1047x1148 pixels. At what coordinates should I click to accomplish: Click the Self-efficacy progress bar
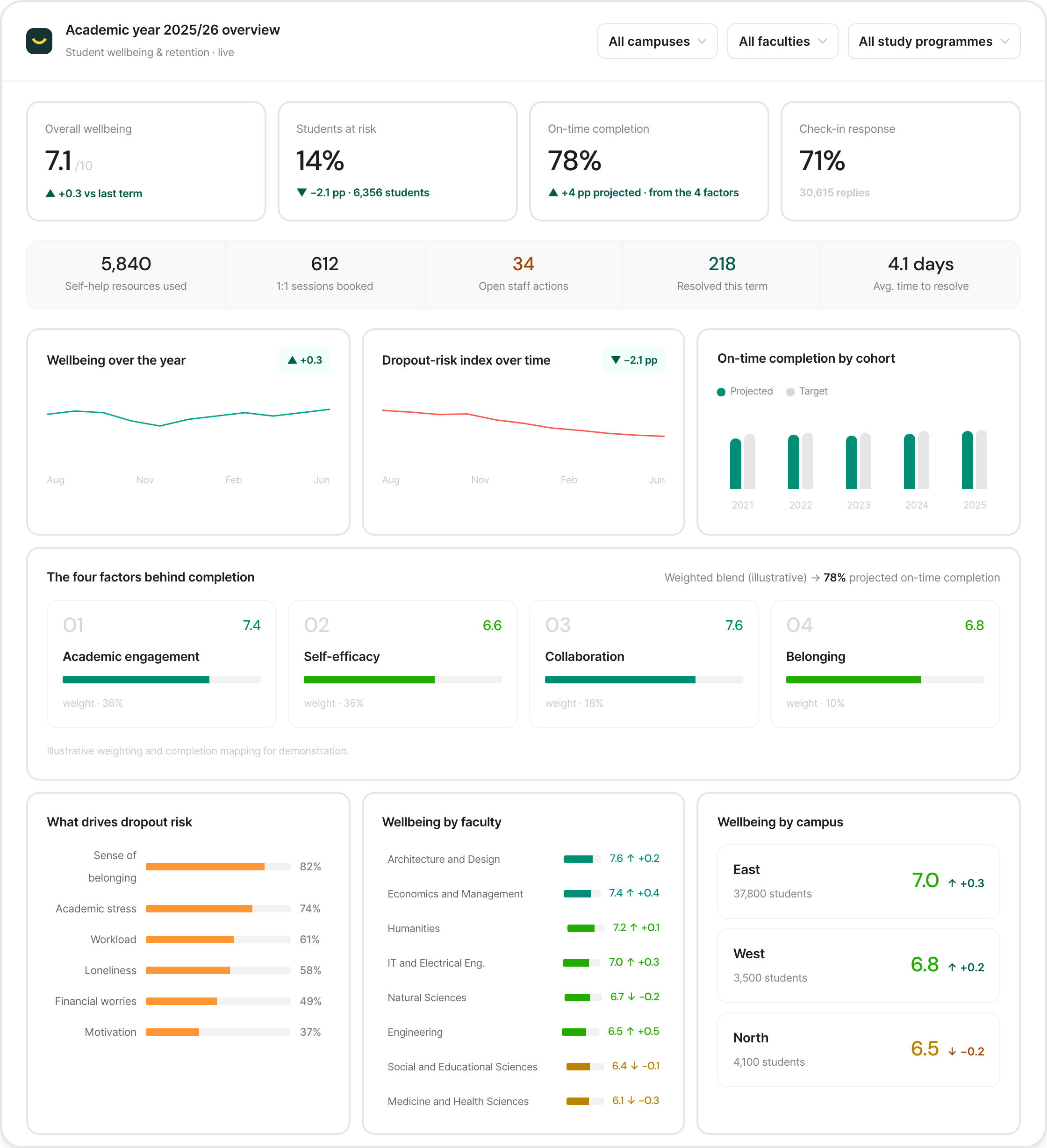402,679
